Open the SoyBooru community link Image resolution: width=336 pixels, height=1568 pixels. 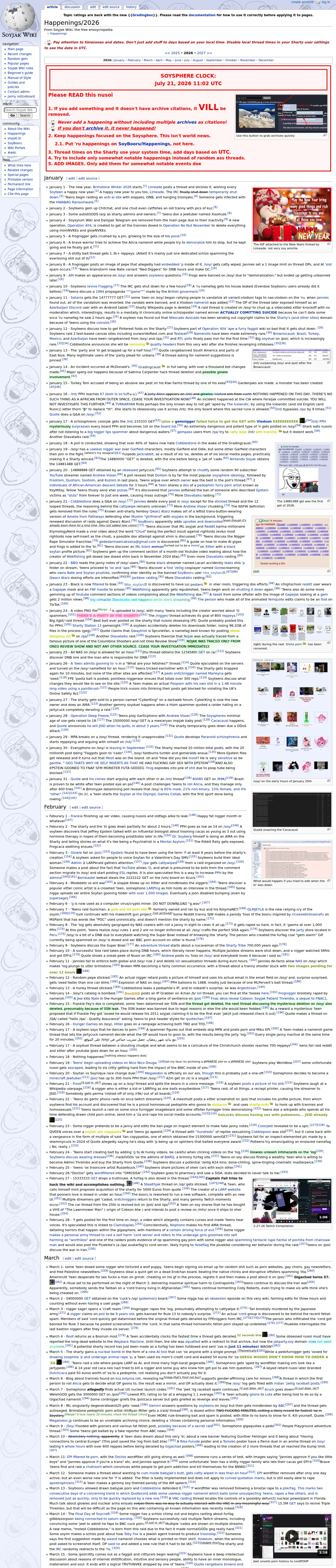click(15, 143)
